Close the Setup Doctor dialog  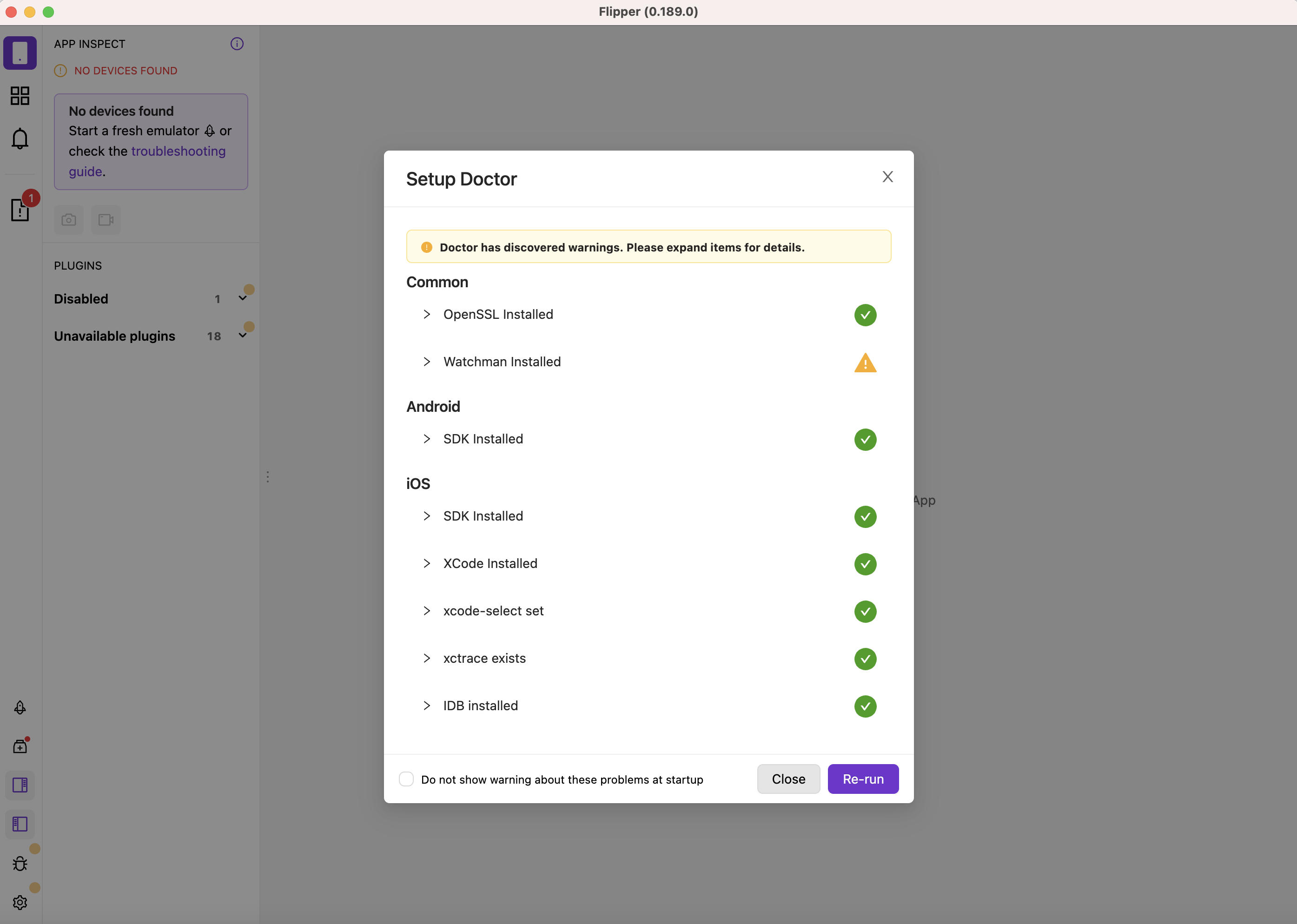click(x=887, y=176)
